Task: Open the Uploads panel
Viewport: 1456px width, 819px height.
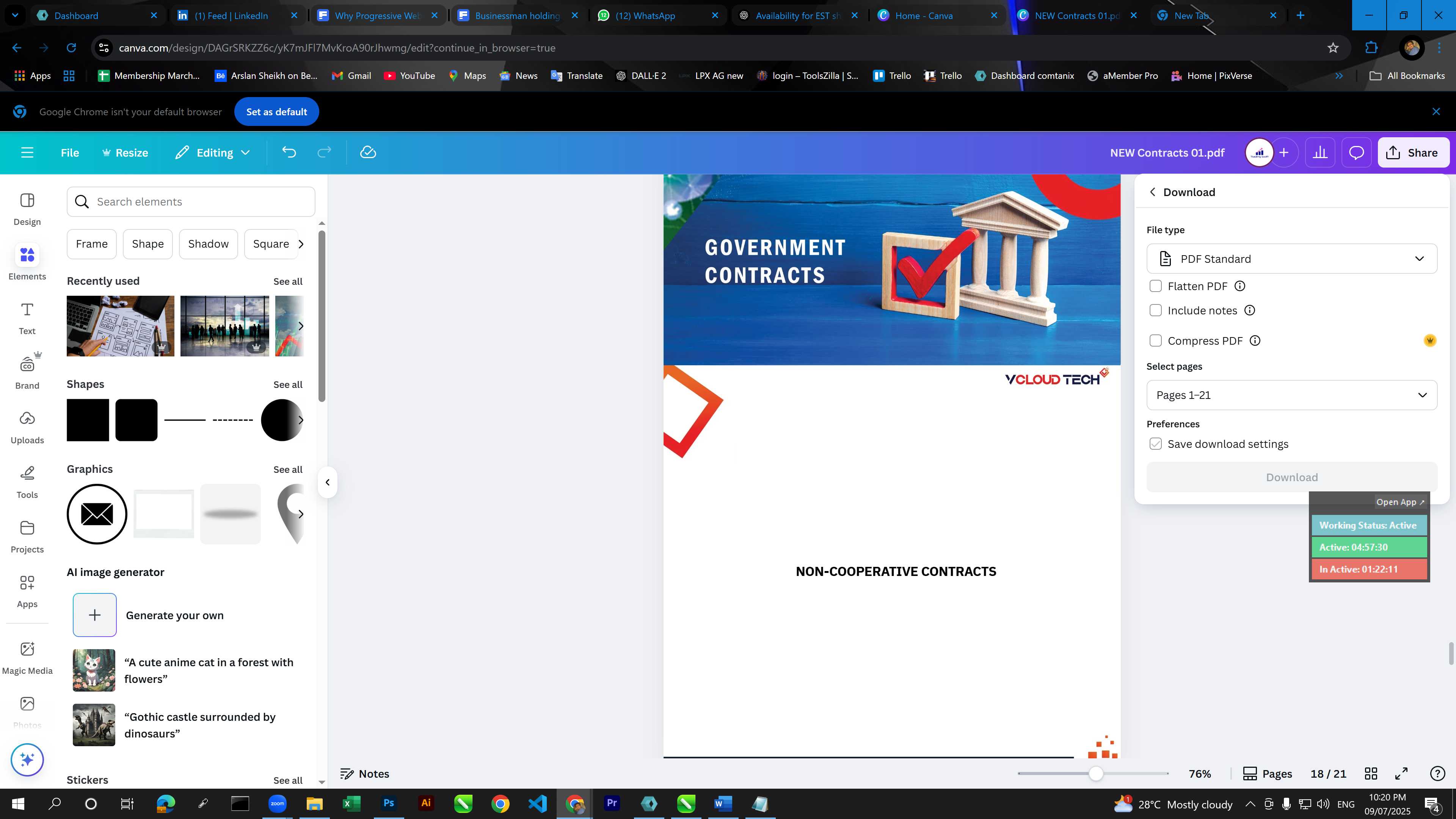Action: (x=27, y=428)
